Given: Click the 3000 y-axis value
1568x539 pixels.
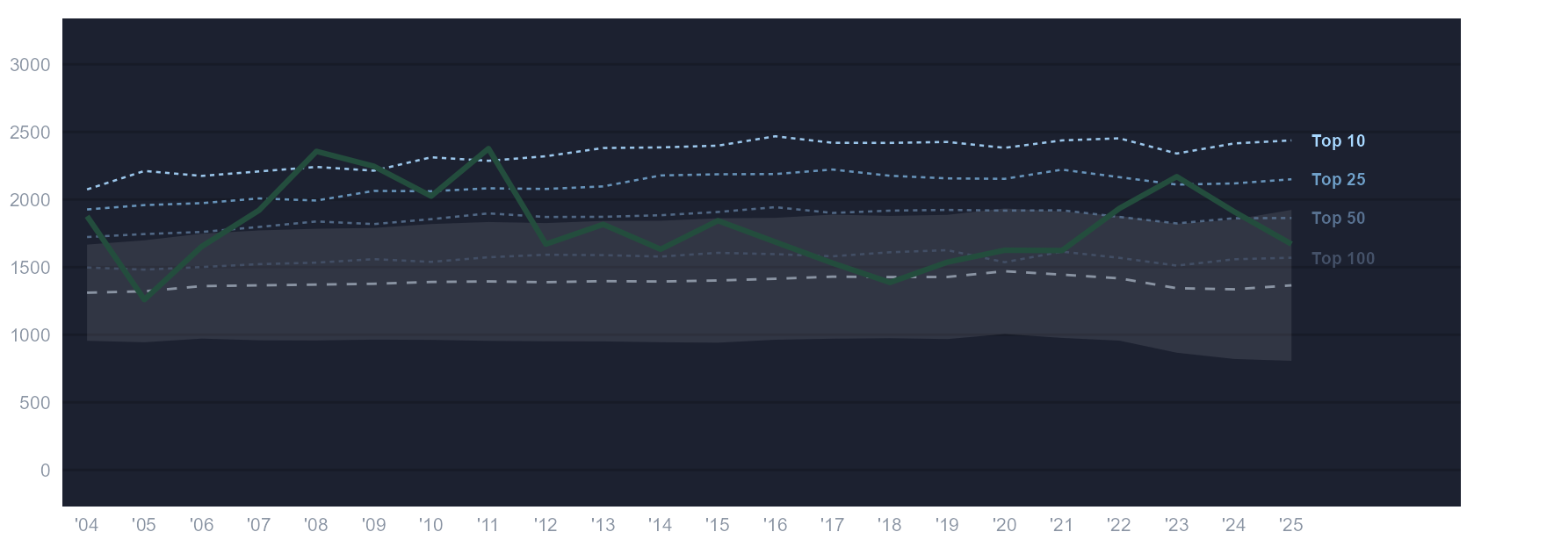Looking at the screenshot, I should (30, 65).
